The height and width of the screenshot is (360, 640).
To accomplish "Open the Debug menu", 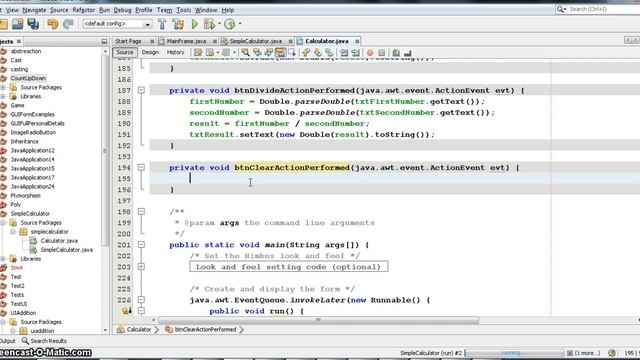I will [x=122, y=10].
